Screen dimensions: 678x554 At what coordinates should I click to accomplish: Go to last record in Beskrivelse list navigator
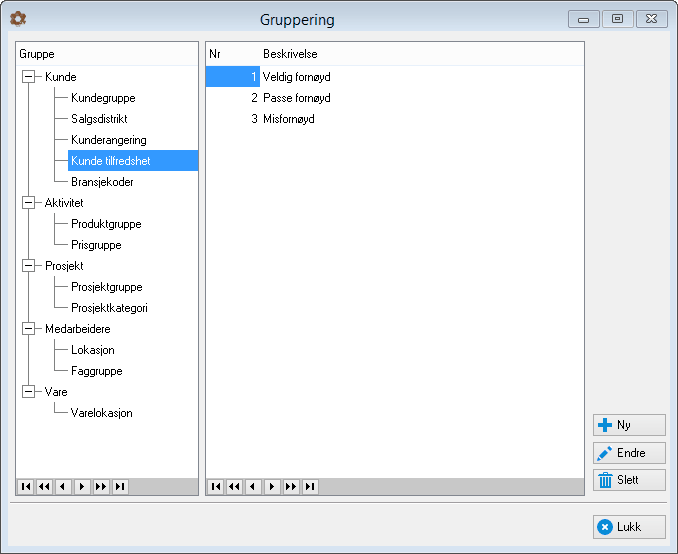(310, 487)
